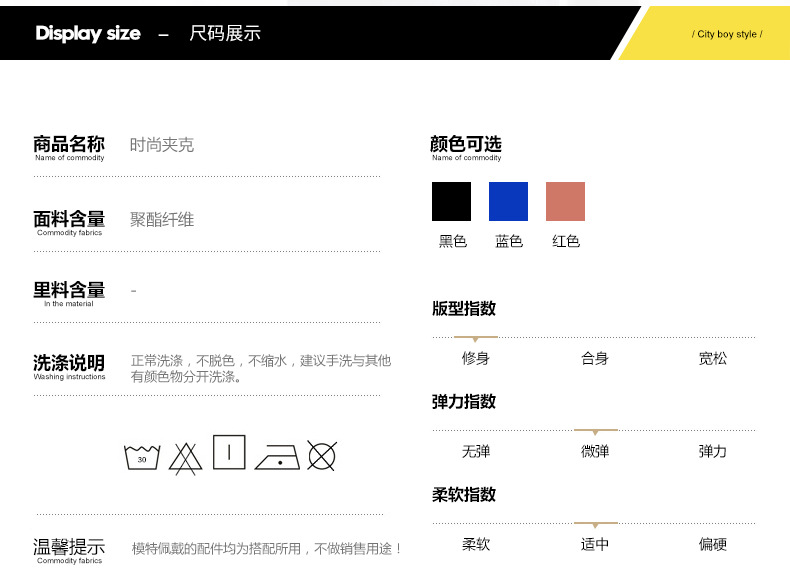Choose the 无弹 elasticity option
Screen dimensions: 790x584
[476, 451]
